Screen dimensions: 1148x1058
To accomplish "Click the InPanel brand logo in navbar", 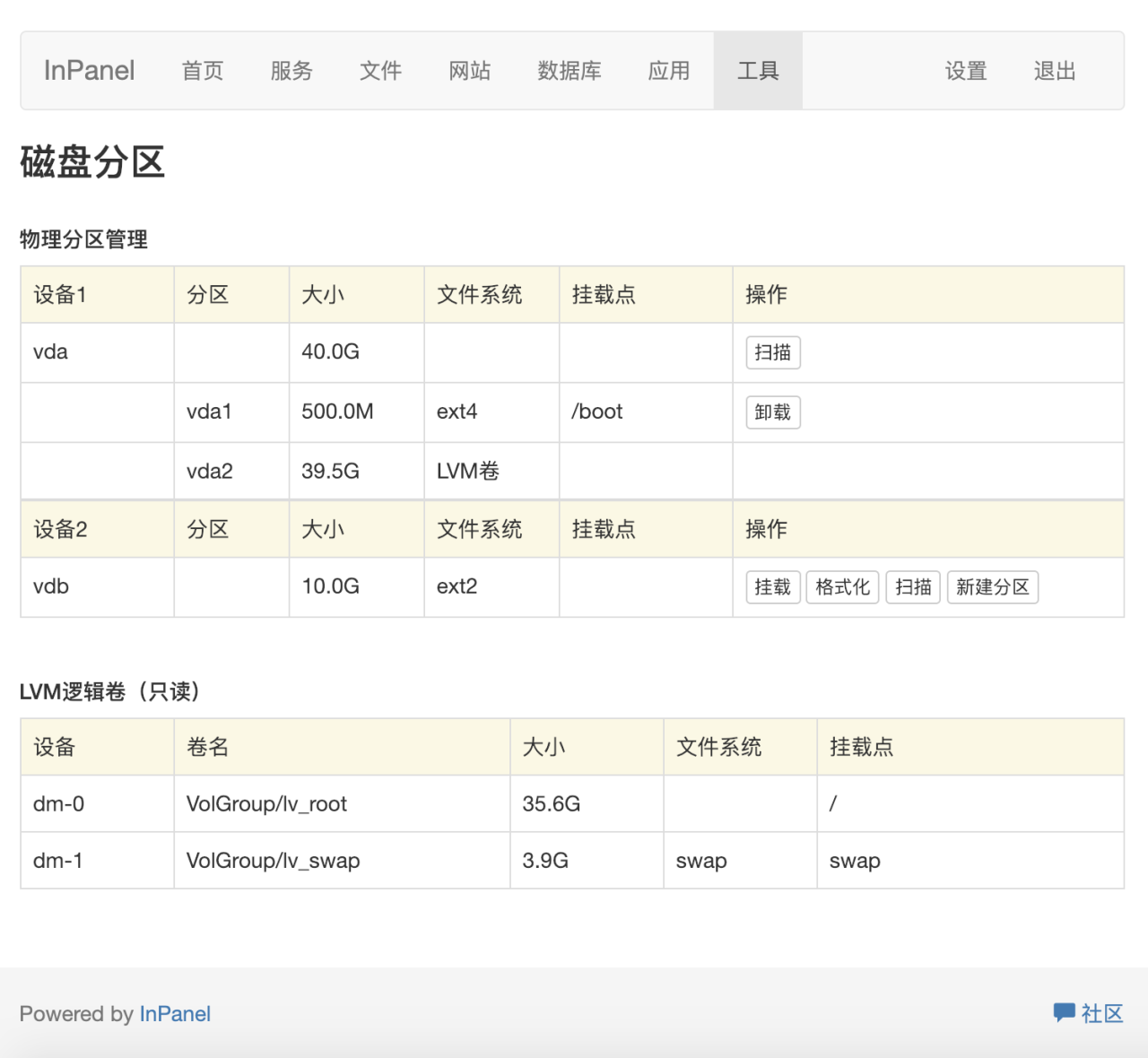I will click(x=88, y=70).
